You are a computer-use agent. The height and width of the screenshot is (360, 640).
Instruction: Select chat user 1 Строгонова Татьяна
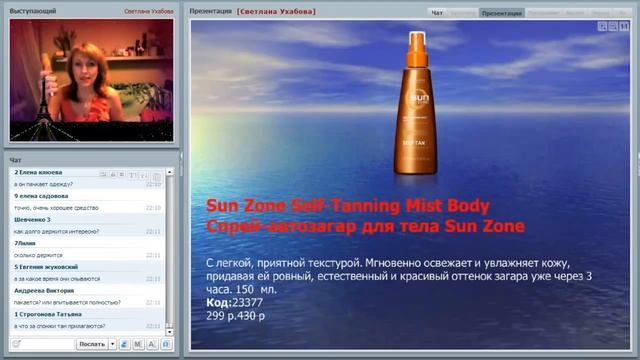(x=48, y=314)
